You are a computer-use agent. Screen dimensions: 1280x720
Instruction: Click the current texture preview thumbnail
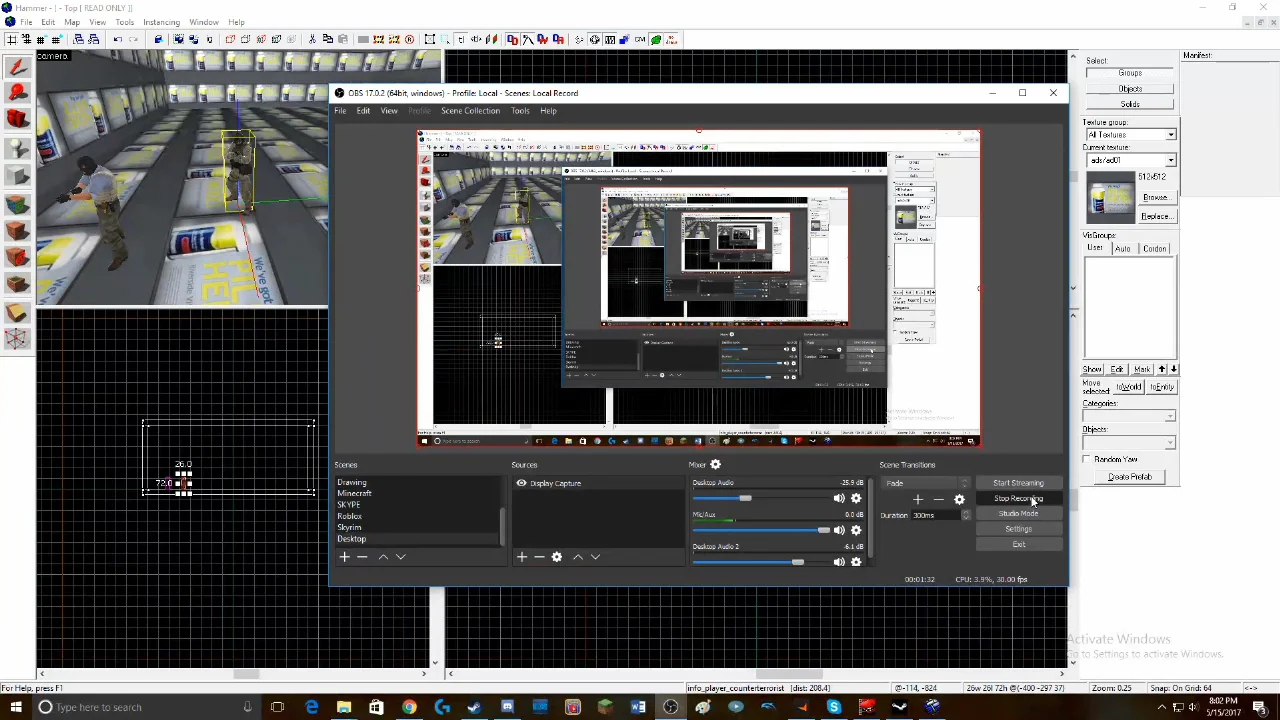coord(1111,197)
